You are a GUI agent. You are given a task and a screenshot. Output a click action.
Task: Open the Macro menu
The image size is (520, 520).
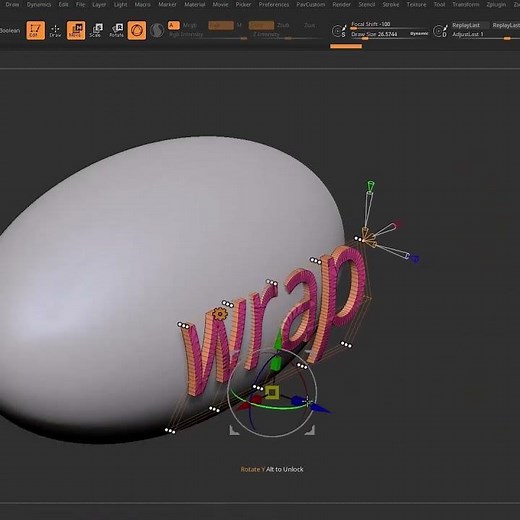point(142,4)
